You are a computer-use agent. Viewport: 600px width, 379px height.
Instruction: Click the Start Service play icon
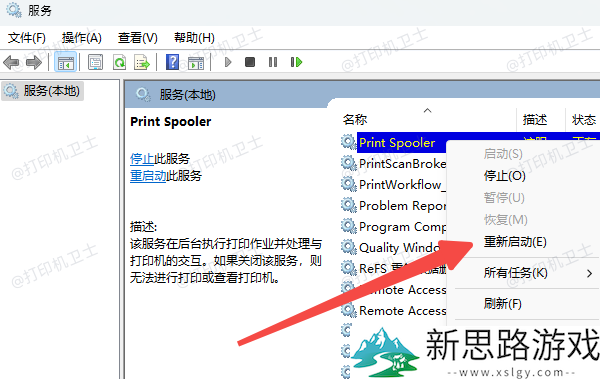(x=228, y=62)
